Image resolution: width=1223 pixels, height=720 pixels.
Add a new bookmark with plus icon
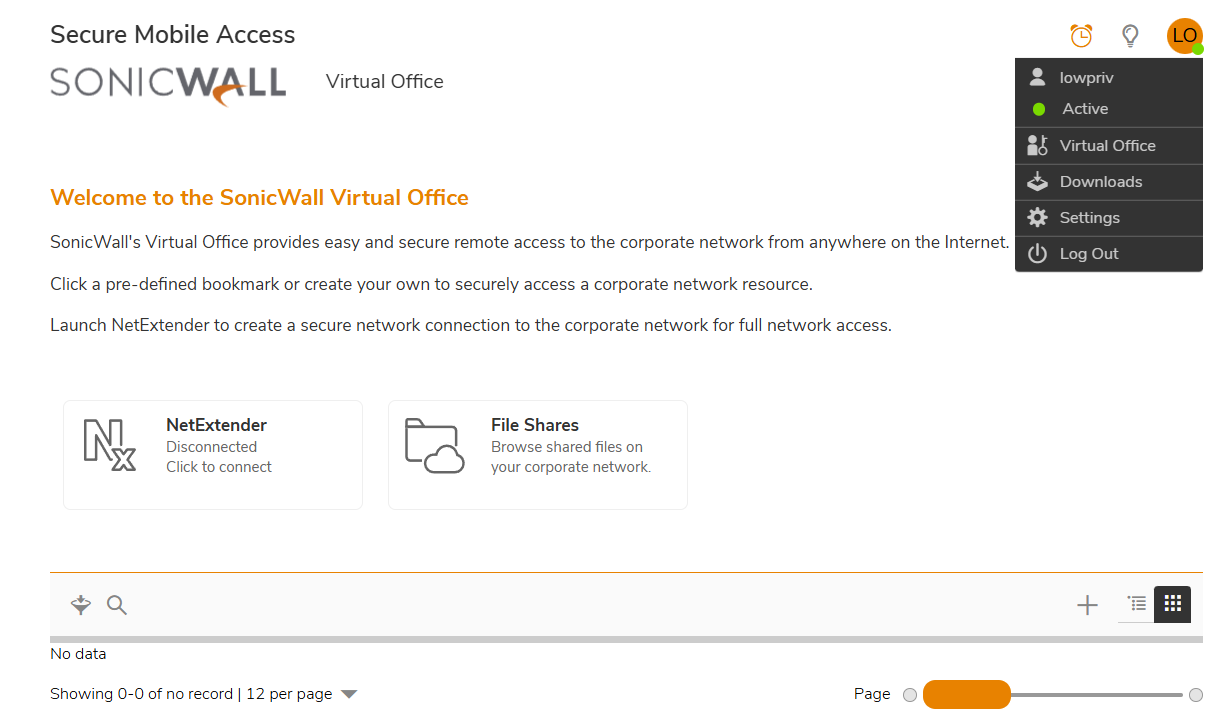tap(1087, 604)
